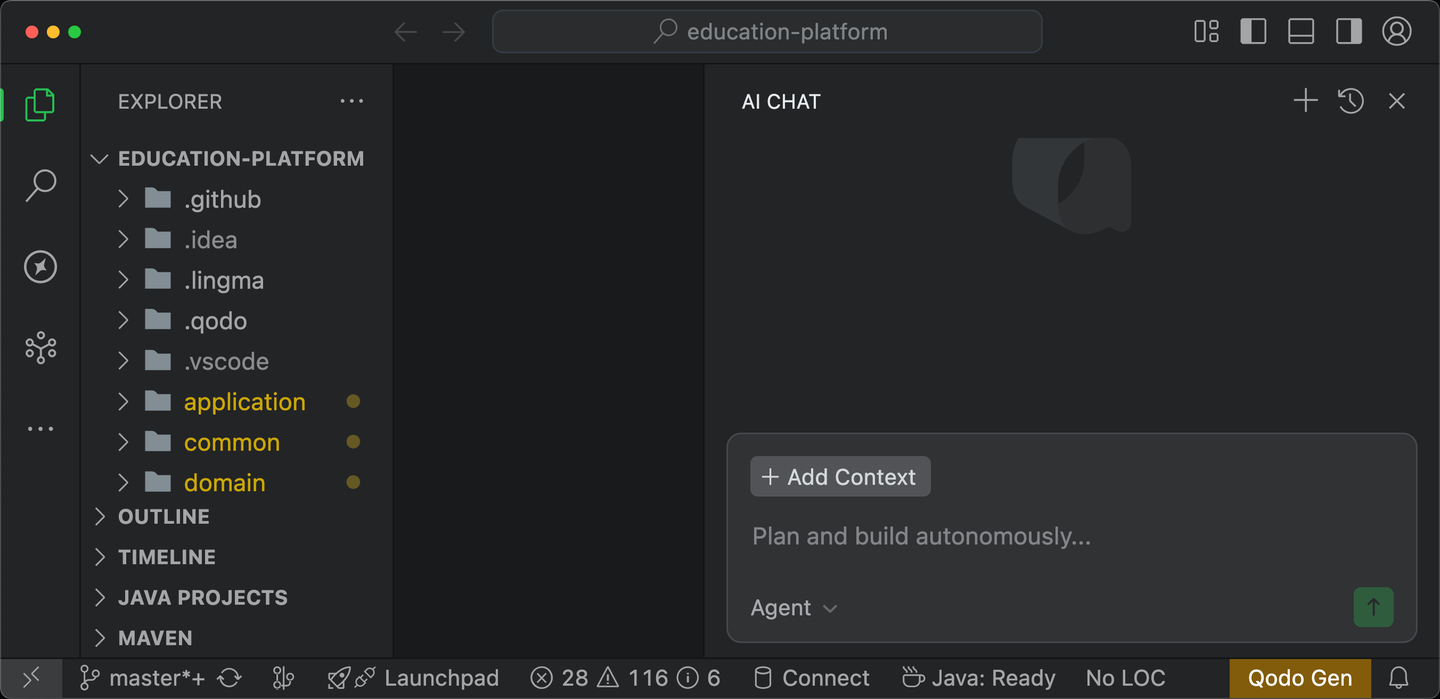
Task: Expand the MAVEN section
Action: pos(237,638)
